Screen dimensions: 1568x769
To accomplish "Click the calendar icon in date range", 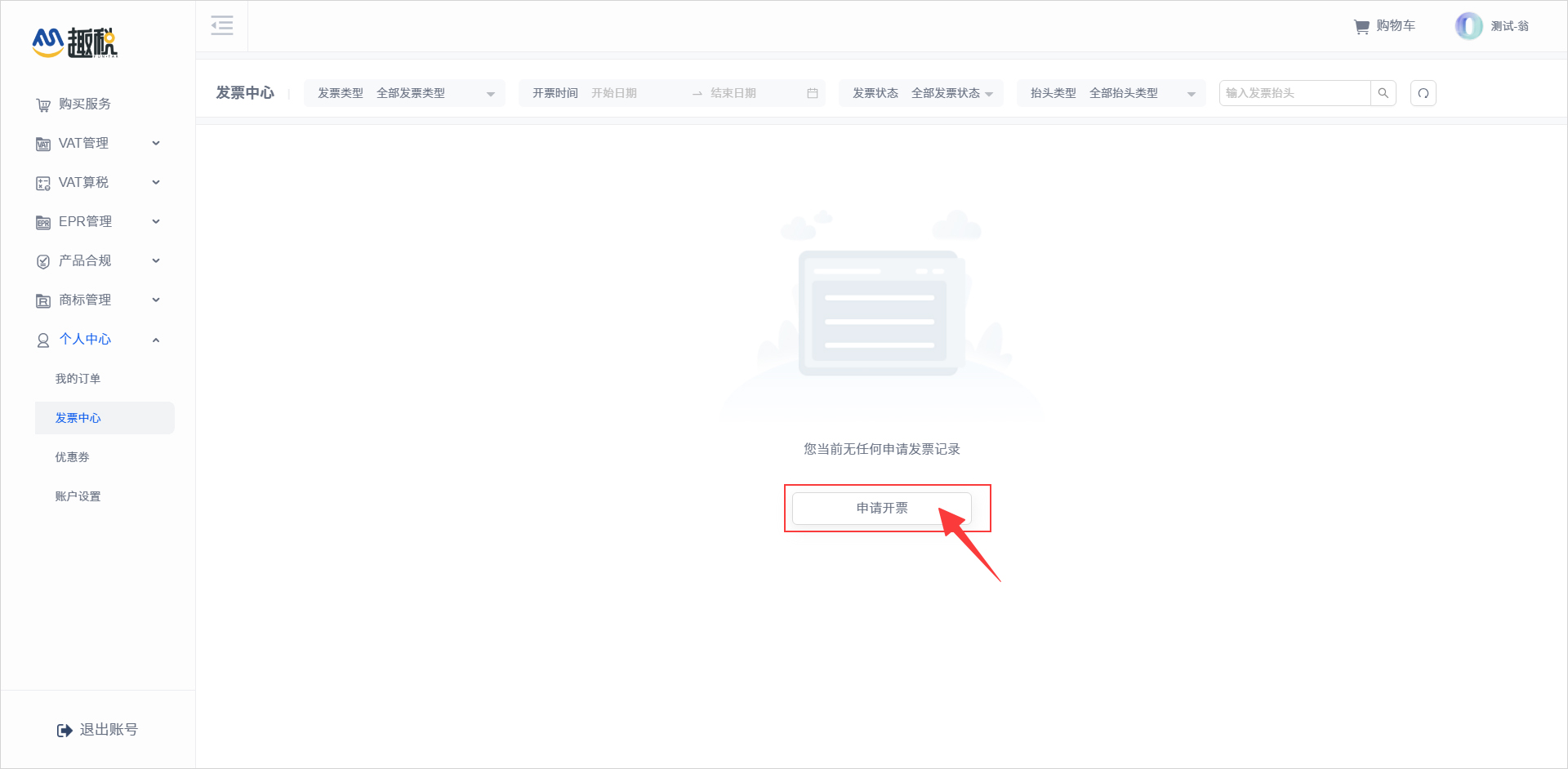I will [812, 93].
